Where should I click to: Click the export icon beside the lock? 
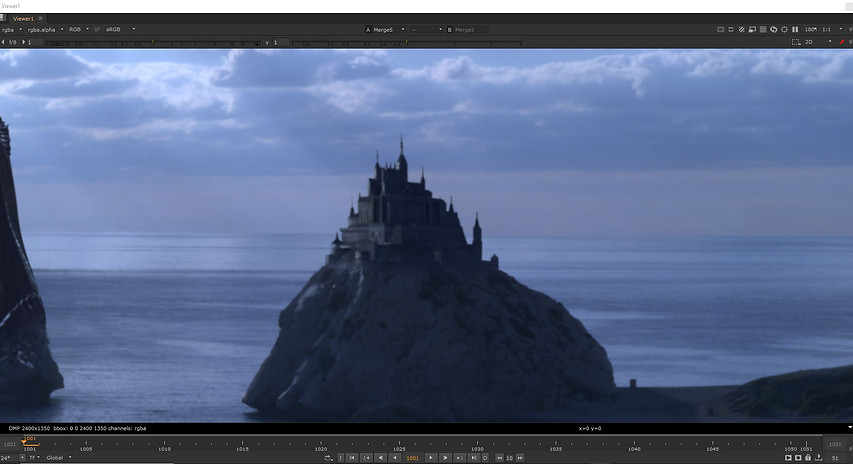click(818, 458)
